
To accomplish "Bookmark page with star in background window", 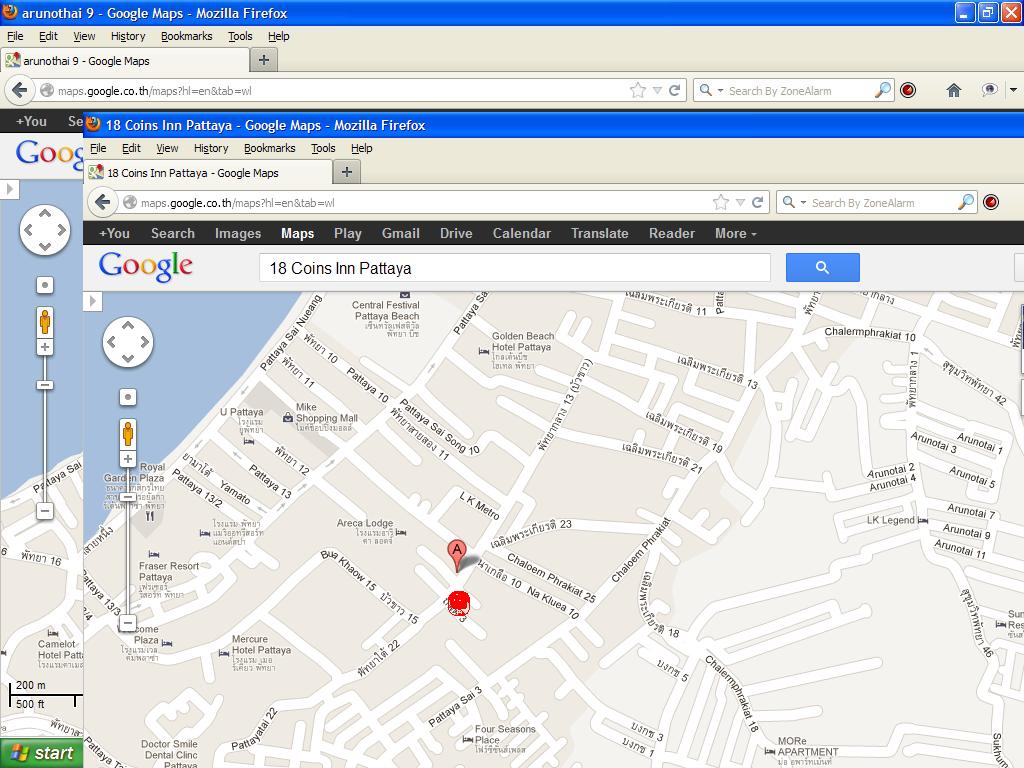I will 638,90.
